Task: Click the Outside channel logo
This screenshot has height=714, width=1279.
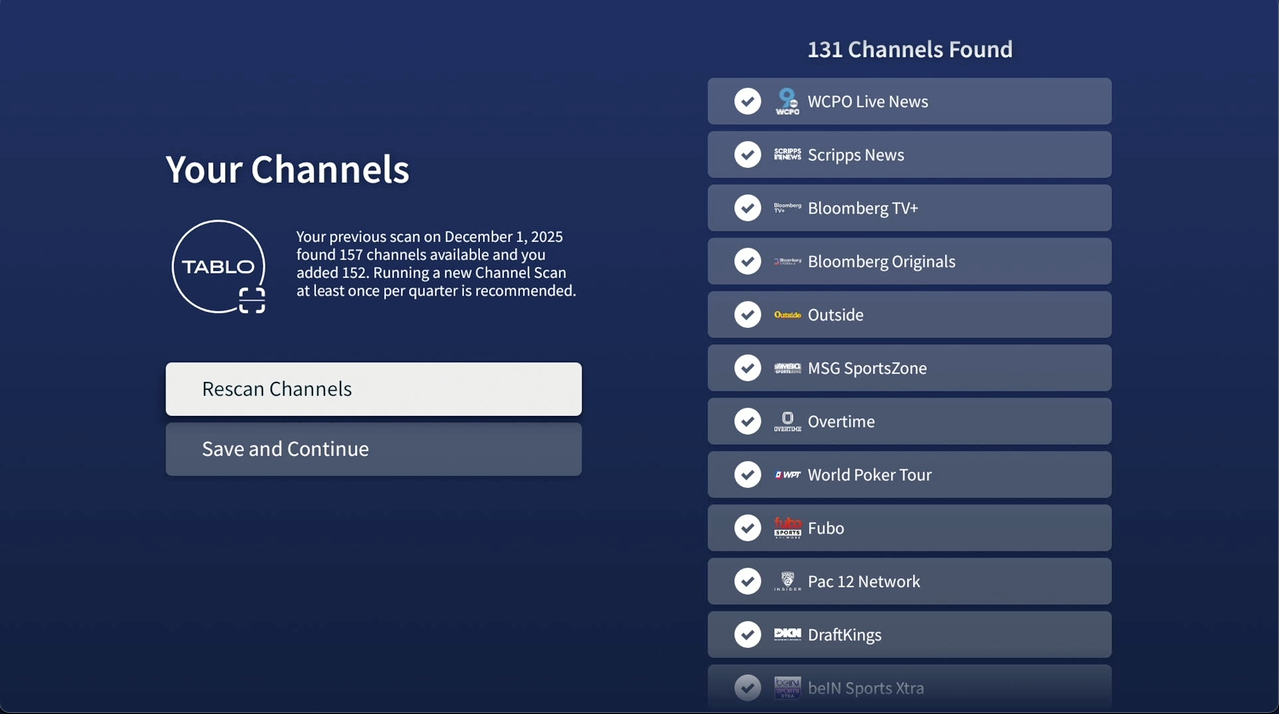Action: point(787,314)
